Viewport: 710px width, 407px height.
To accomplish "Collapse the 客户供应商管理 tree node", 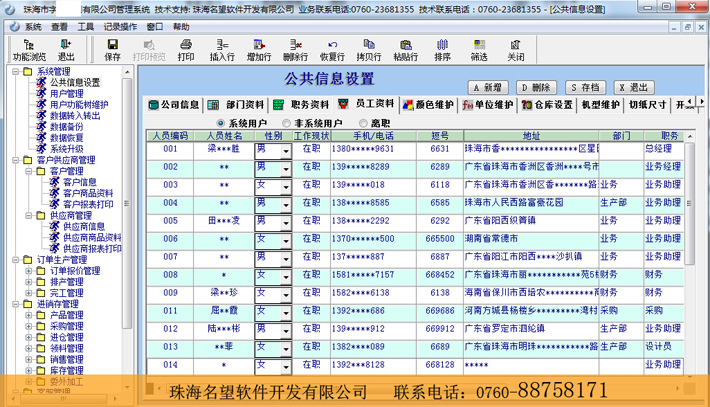I will [x=16, y=160].
